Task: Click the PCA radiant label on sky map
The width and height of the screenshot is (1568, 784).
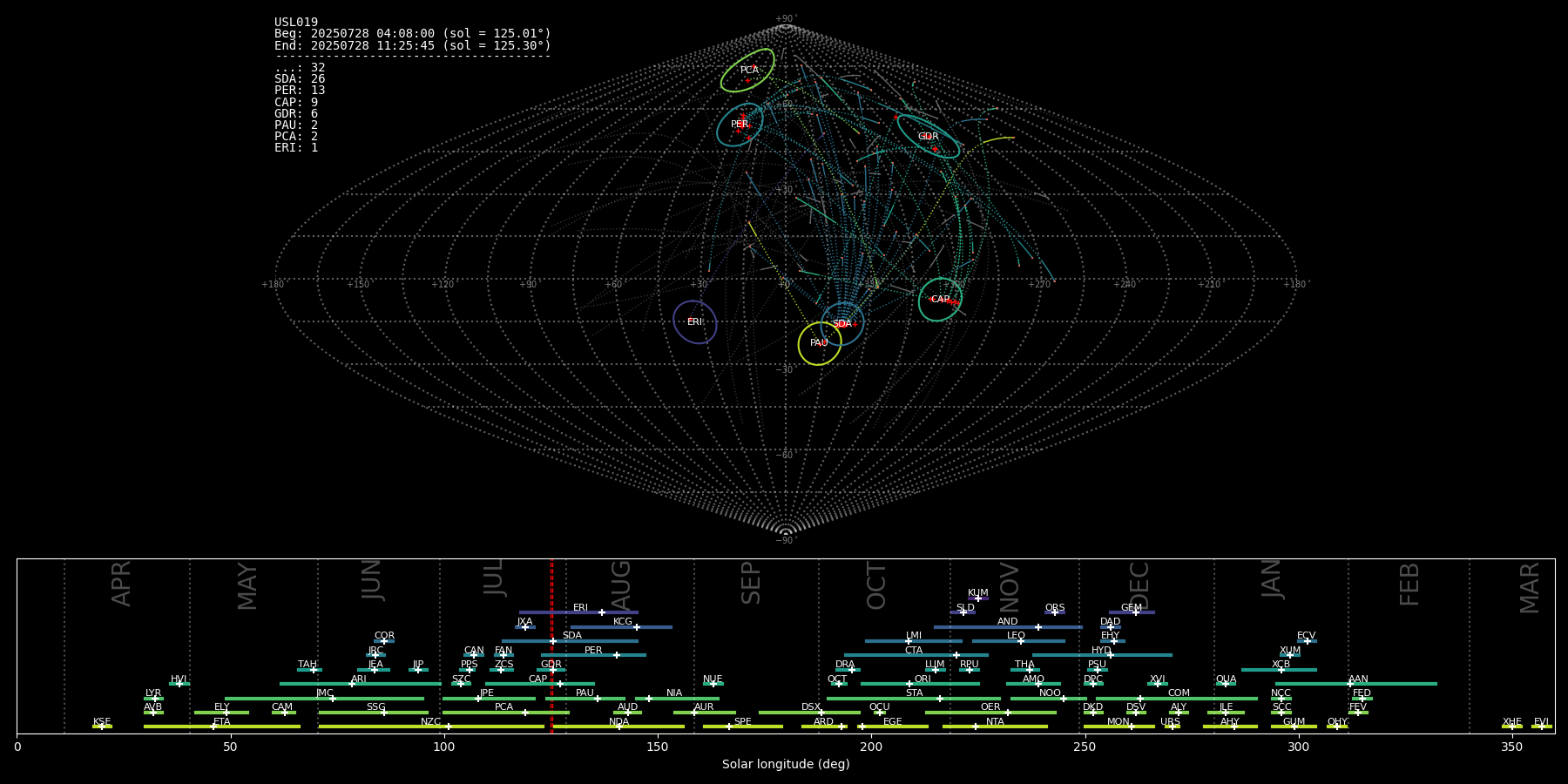Action: click(749, 70)
